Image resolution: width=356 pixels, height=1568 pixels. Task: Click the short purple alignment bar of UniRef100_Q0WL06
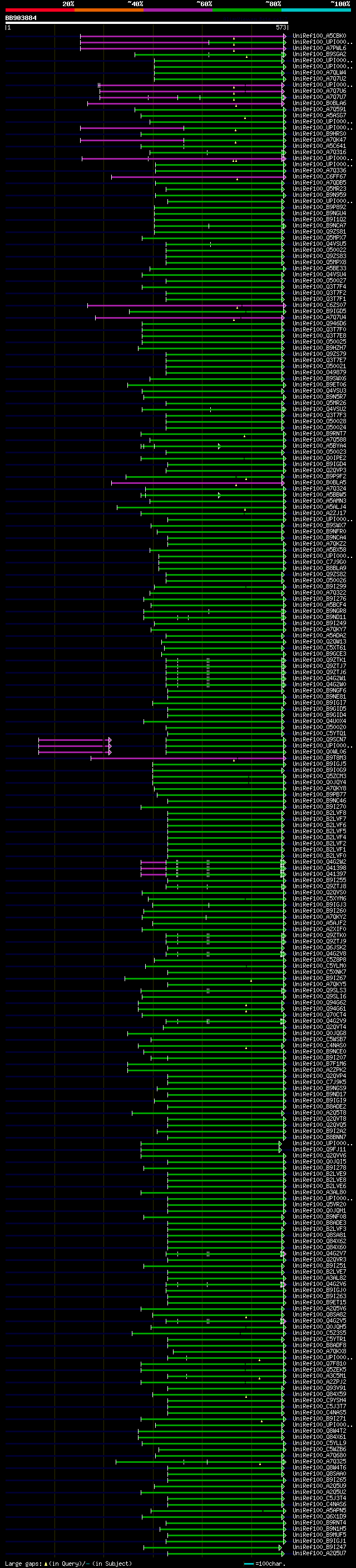point(75,753)
